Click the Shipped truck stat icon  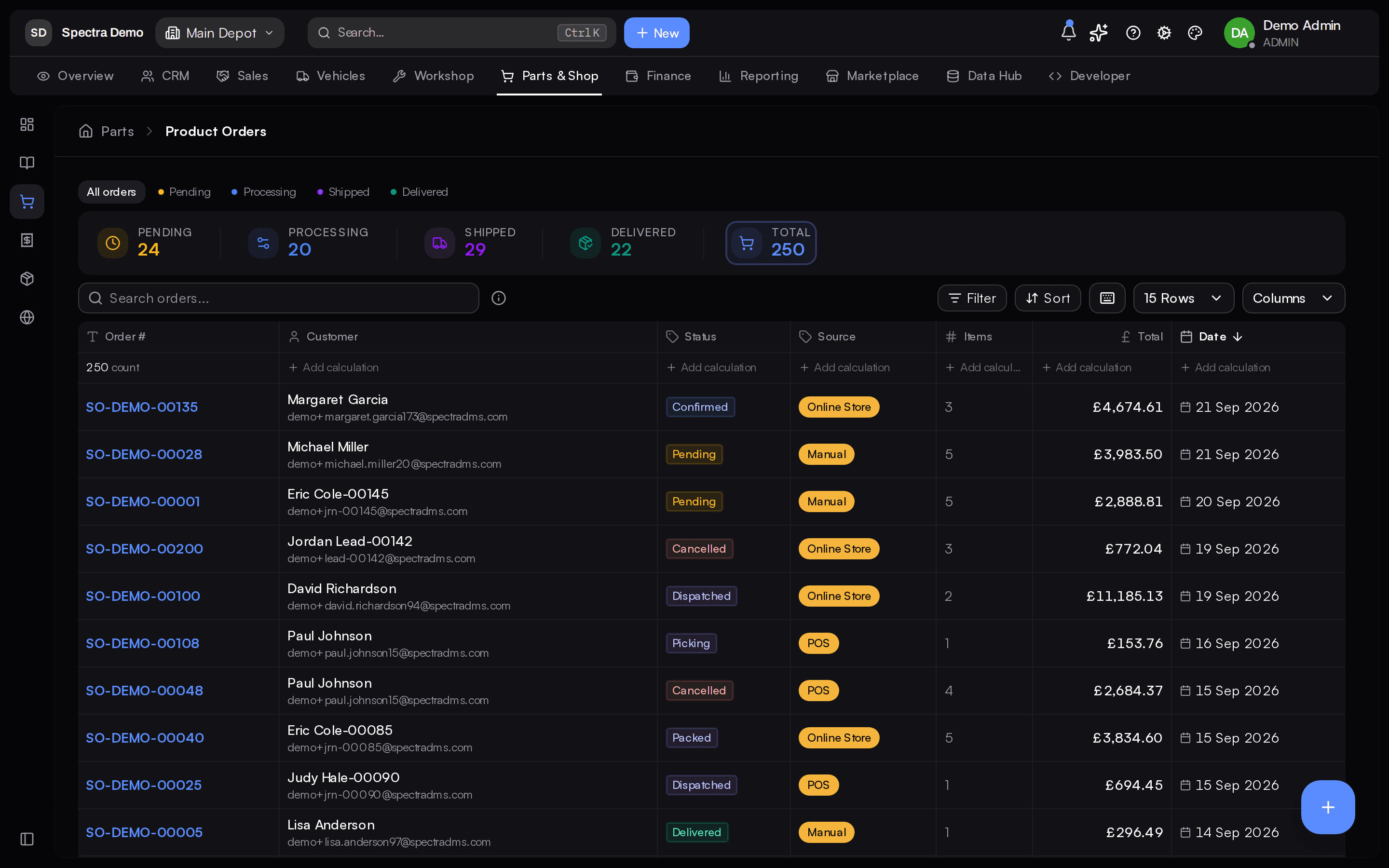(440, 243)
